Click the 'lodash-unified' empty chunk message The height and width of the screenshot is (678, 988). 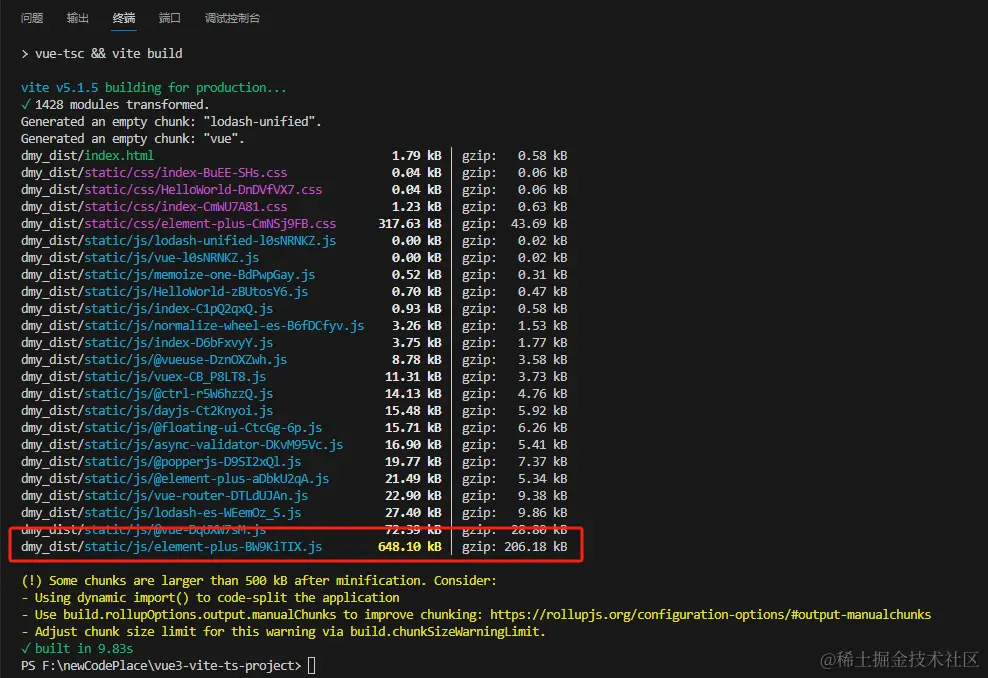tap(171, 122)
